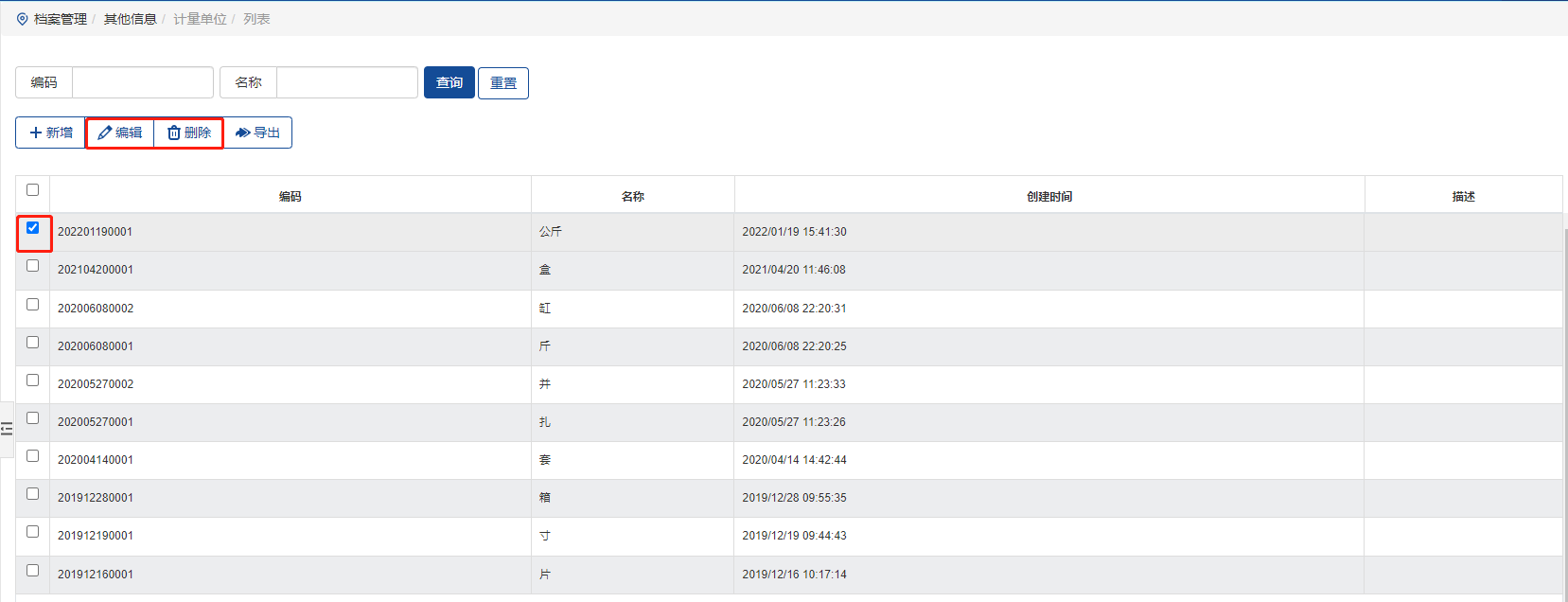This screenshot has height=602, width=1568.
Task: Check the row 202104200001 checkbox
Action: pos(33,266)
